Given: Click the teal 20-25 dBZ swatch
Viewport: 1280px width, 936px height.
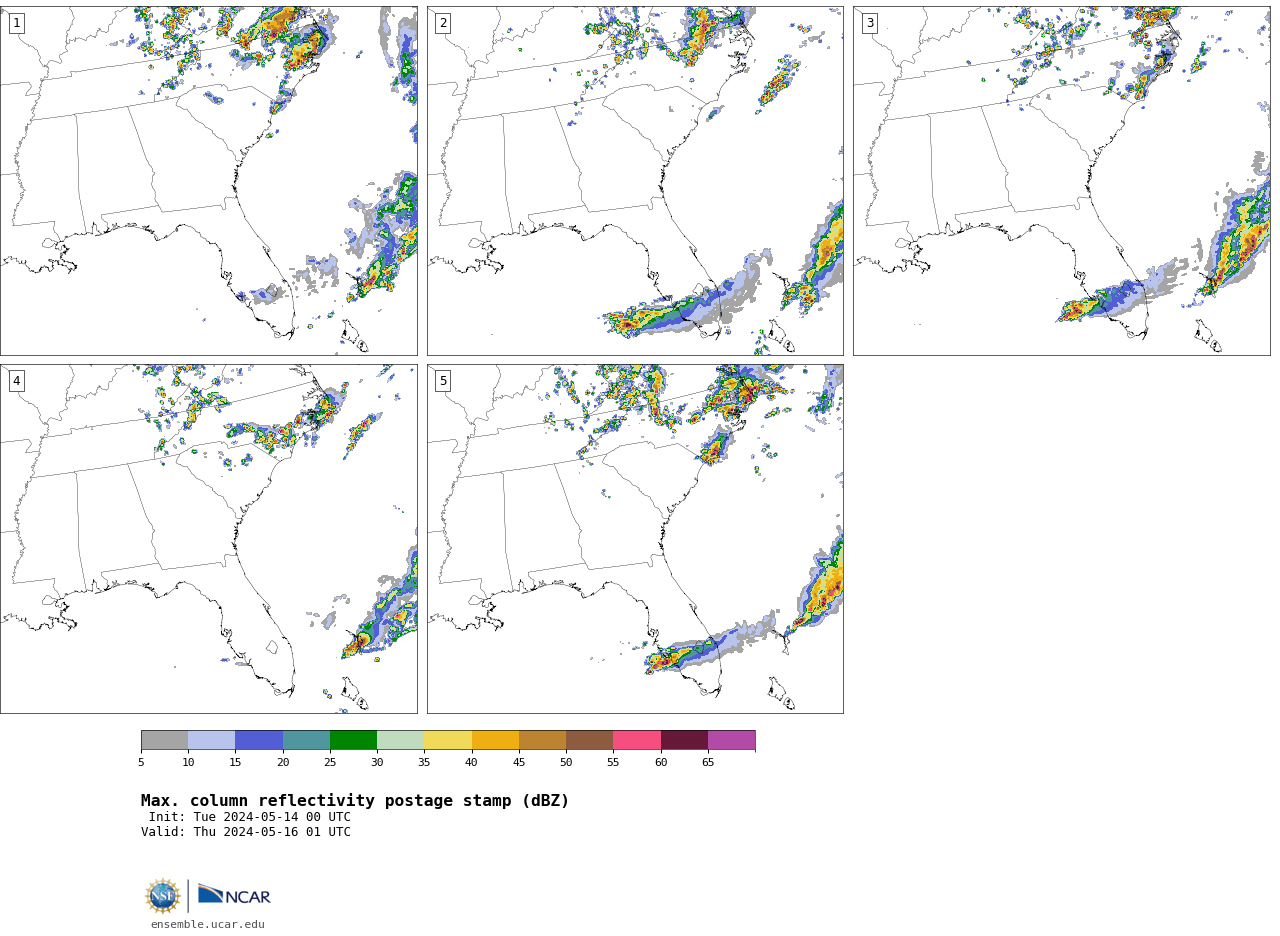Looking at the screenshot, I should tap(306, 740).
